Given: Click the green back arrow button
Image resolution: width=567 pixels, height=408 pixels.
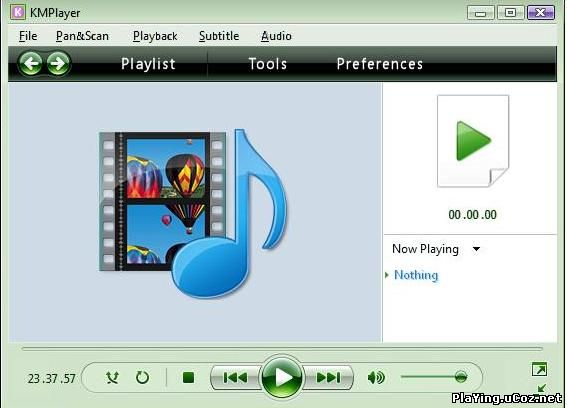Looking at the screenshot, I should click(30, 63).
